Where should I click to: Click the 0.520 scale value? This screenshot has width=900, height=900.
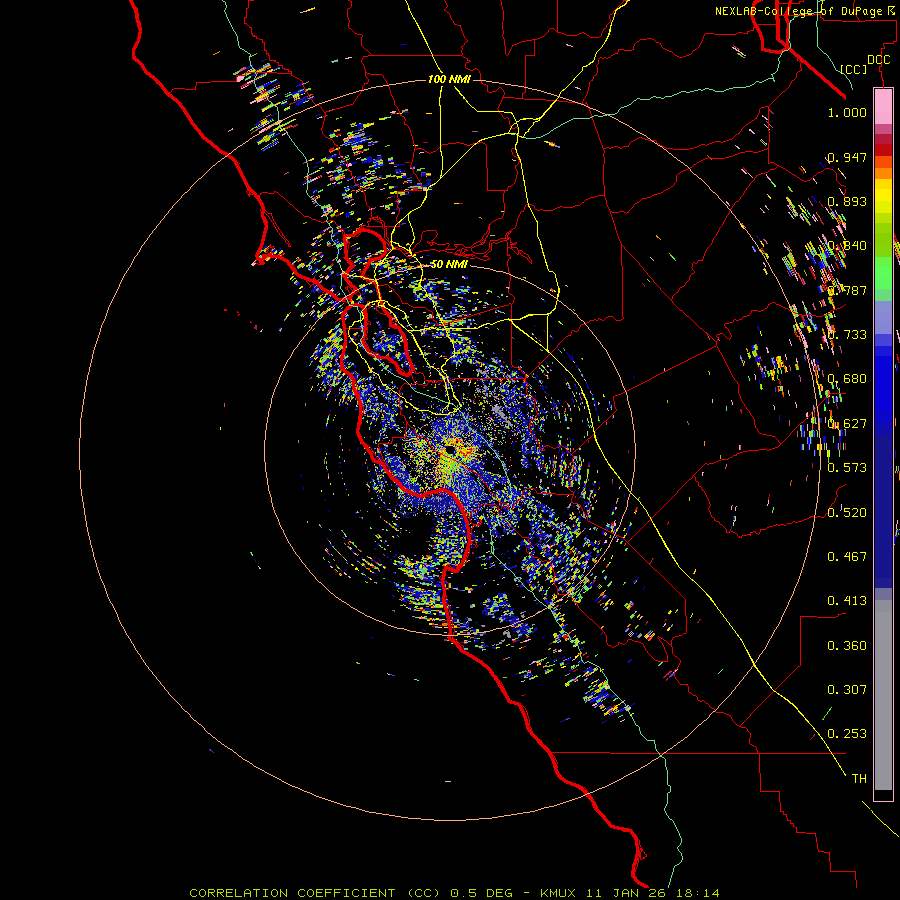point(847,513)
